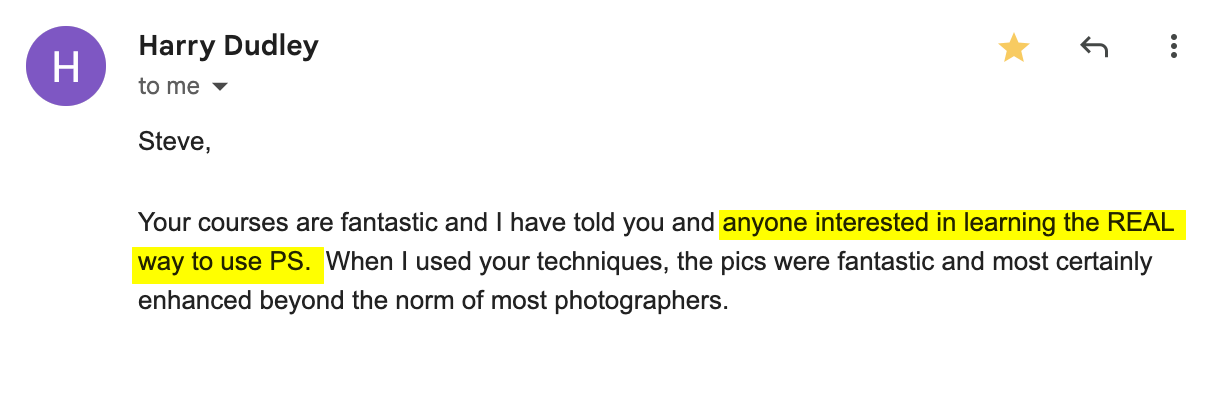Unstar the message from Harry Dudley
The width and height of the screenshot is (1222, 400).
(x=1014, y=47)
